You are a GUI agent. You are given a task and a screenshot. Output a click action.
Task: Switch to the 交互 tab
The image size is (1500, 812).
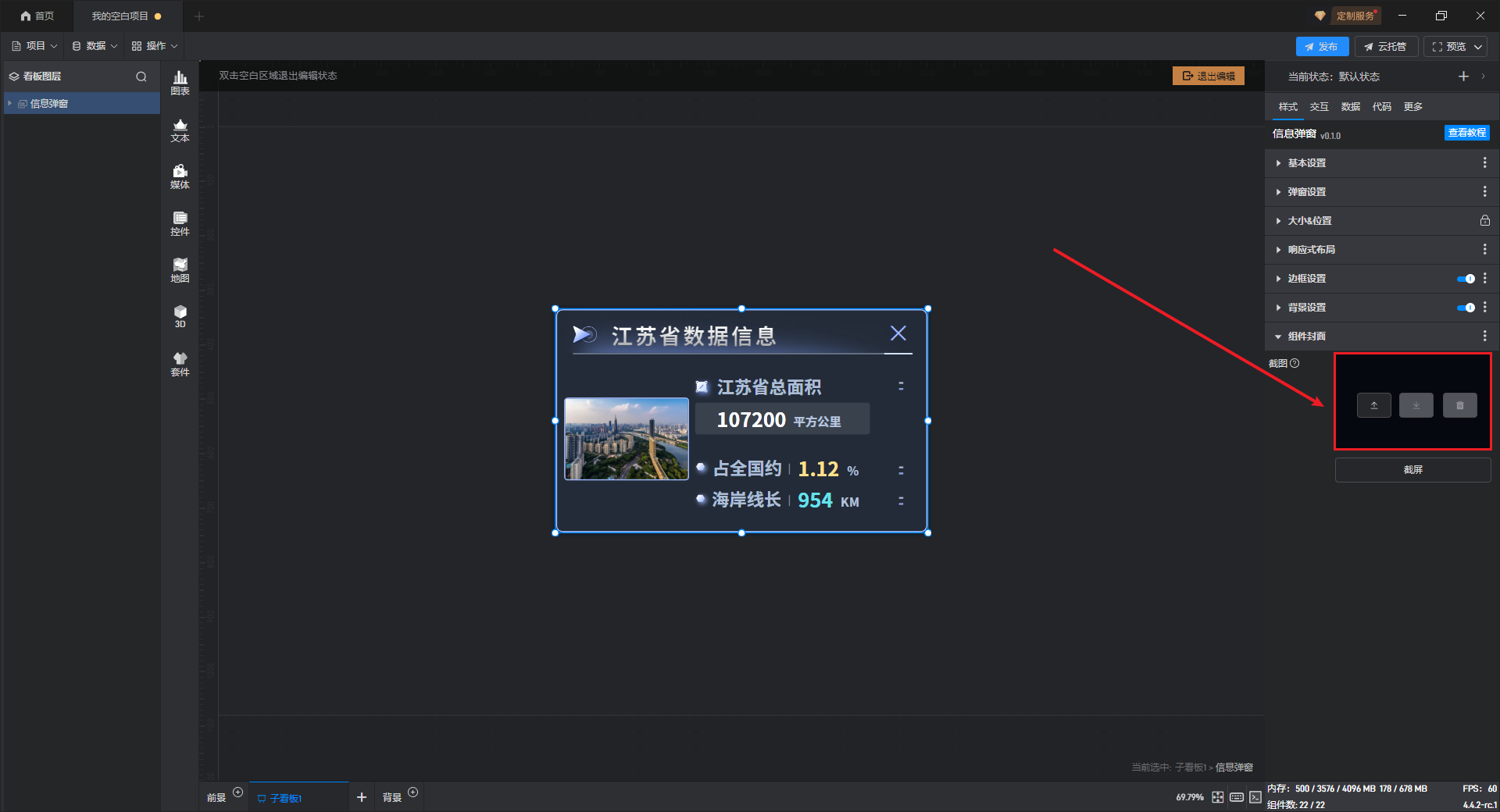(x=1319, y=107)
